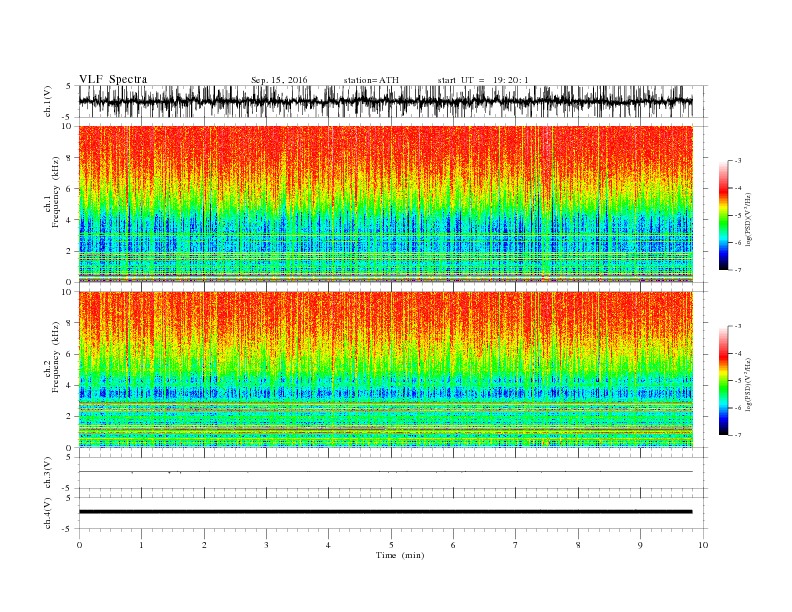
Task: Click the '6' kHz tick on the ch.2 spectrogram axis
Action: click(70, 354)
